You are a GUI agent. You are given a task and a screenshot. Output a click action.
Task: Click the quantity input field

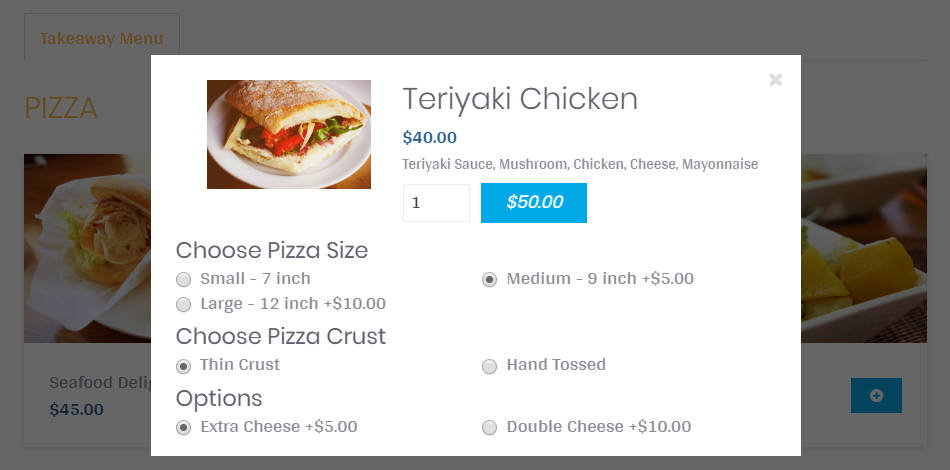pos(436,203)
